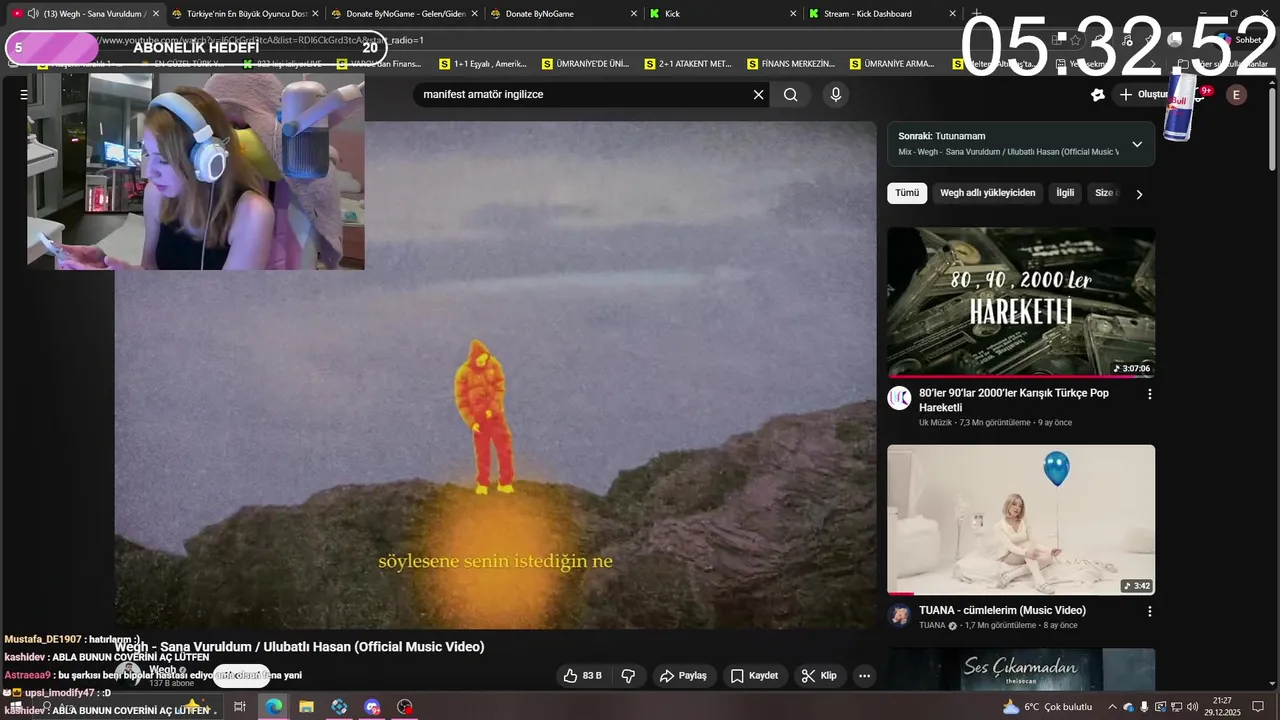Open the 2+1 ATAKENT MET bookmark
The image size is (1280, 720).
pos(688,64)
